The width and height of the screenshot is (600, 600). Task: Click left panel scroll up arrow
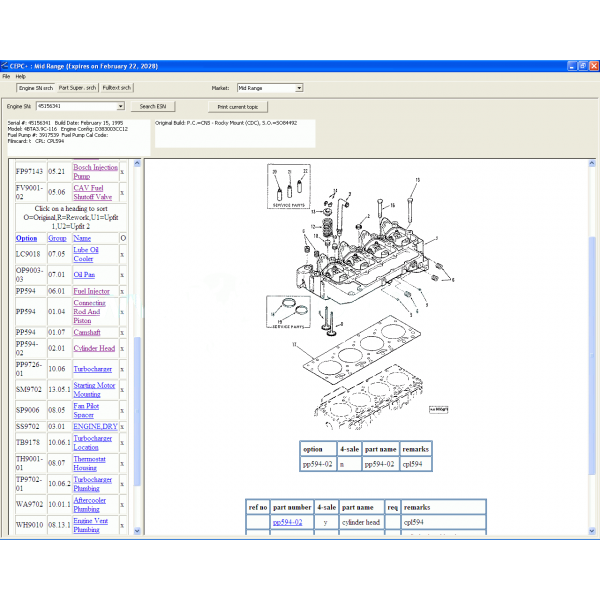137,163
